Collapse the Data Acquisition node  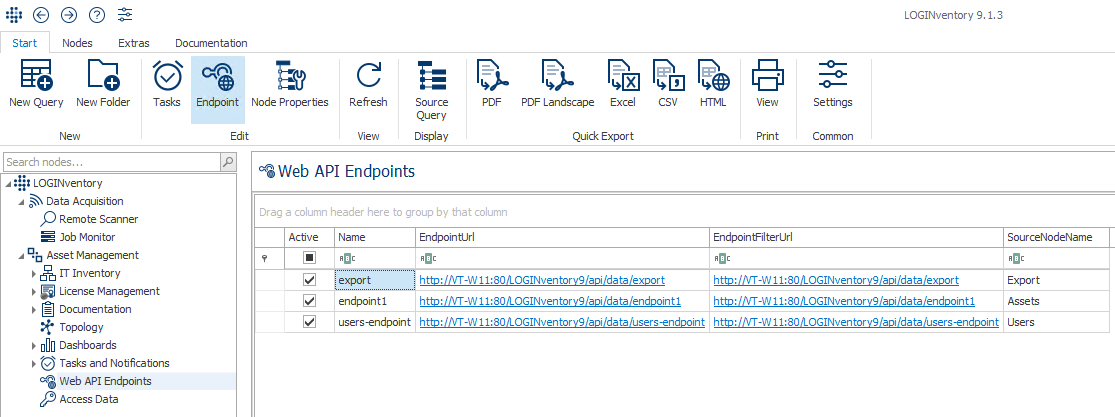click(22, 201)
